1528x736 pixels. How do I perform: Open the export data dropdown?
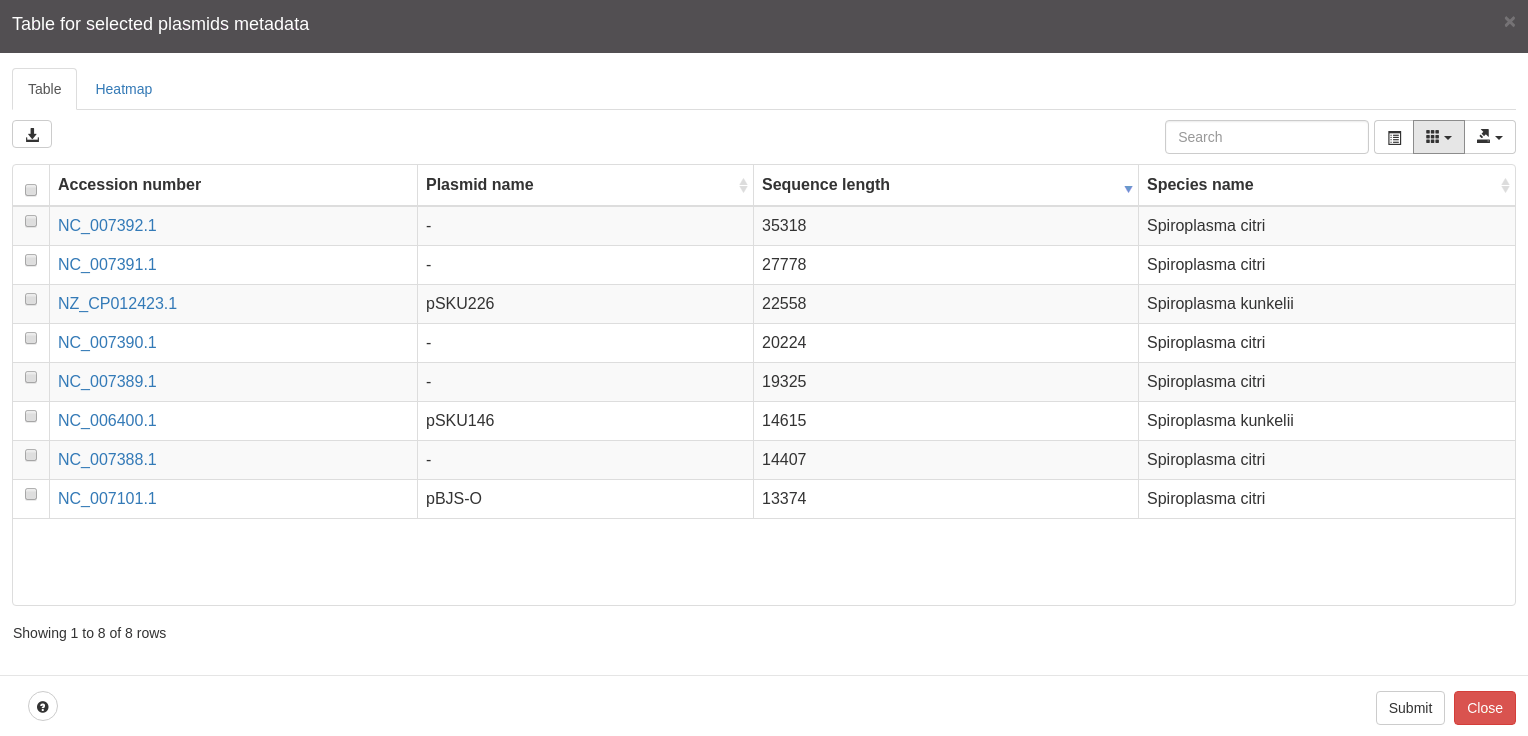(1490, 137)
